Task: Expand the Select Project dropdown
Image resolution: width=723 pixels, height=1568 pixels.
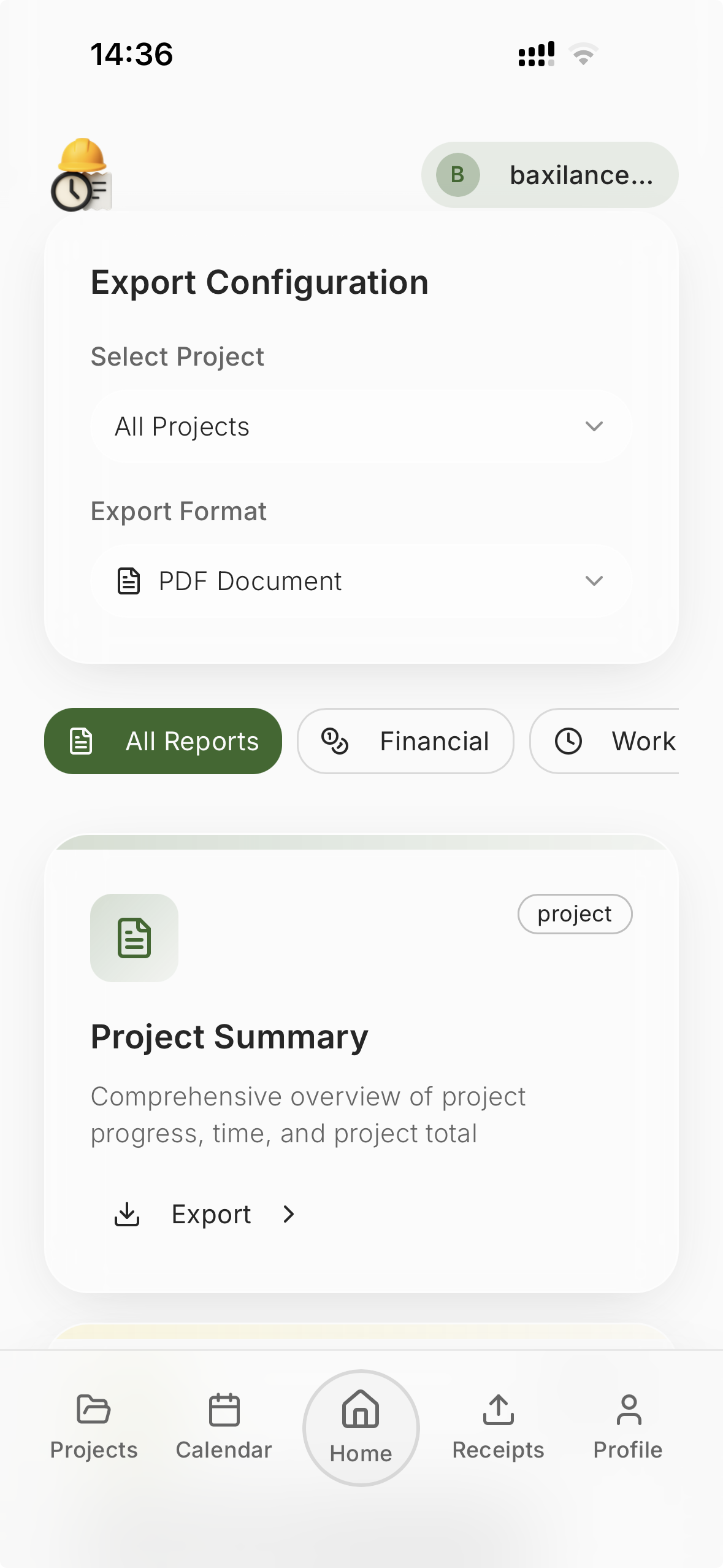Action: [361, 426]
